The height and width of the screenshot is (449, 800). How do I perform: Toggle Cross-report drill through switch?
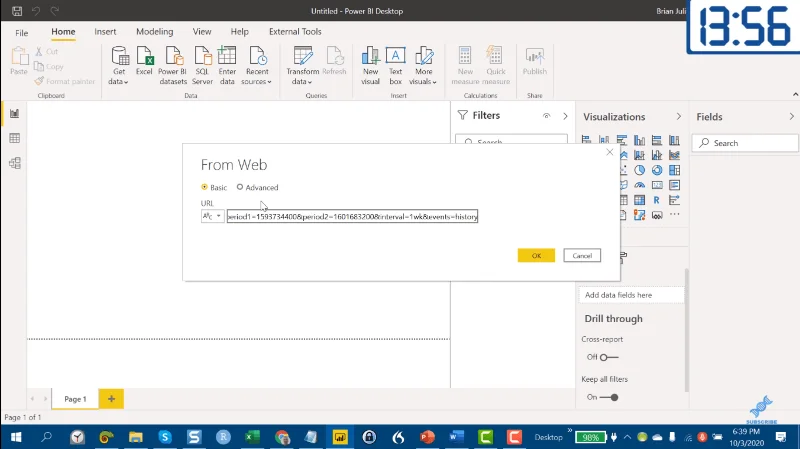coord(609,357)
